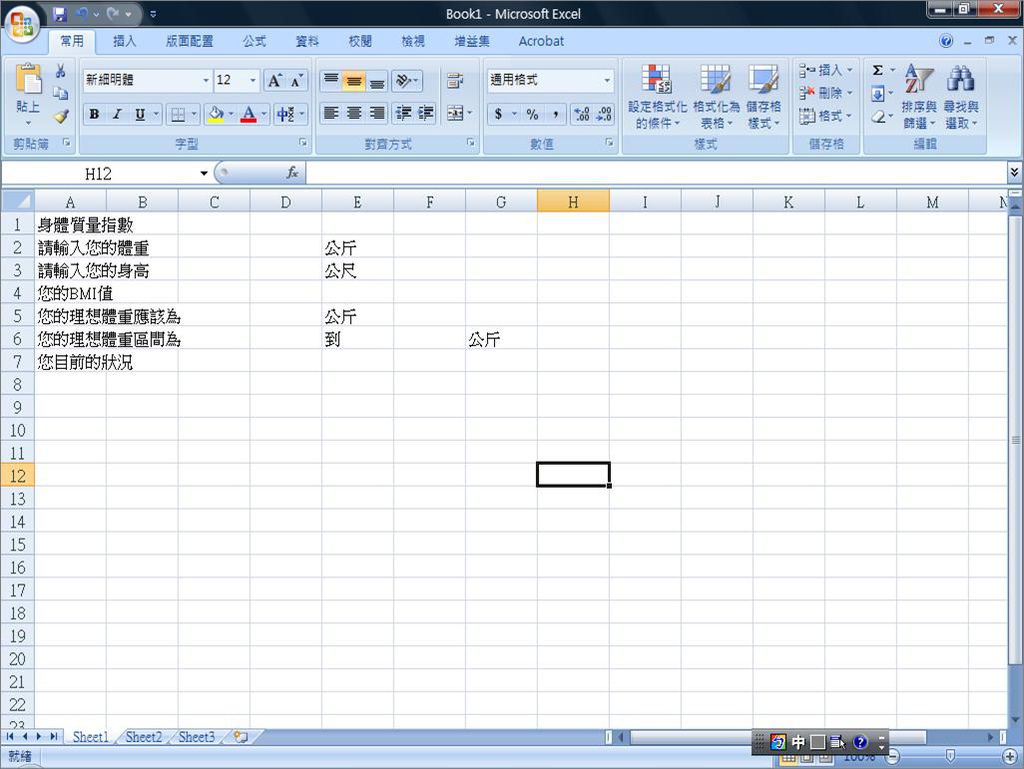Decrease decimal places
1024x769 pixels.
pos(604,115)
